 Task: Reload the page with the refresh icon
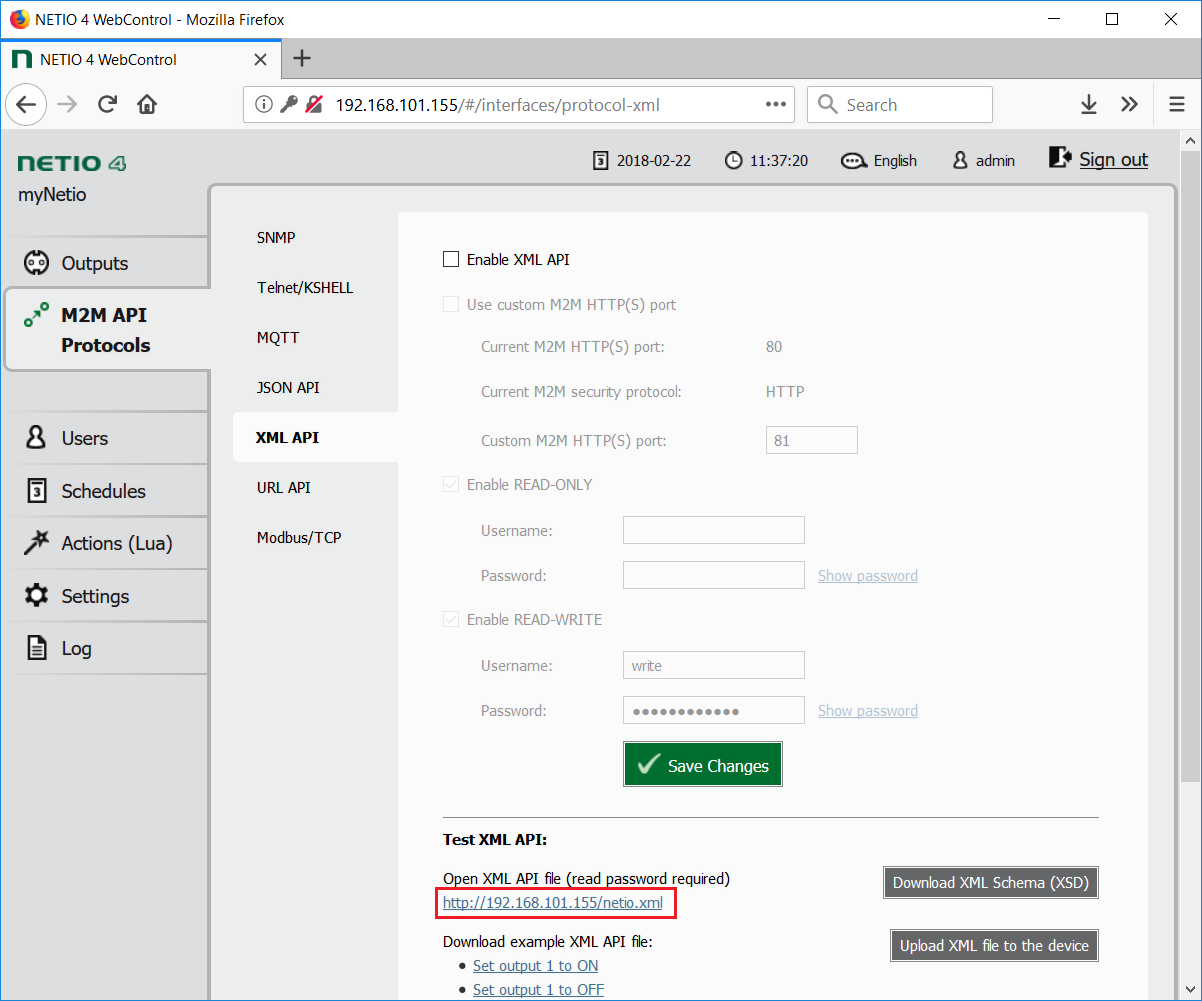107,104
